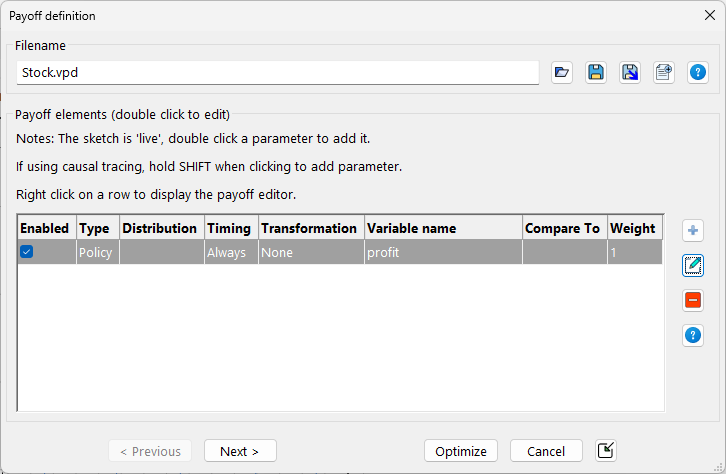Cancel the payoff definition dialog

point(546,451)
